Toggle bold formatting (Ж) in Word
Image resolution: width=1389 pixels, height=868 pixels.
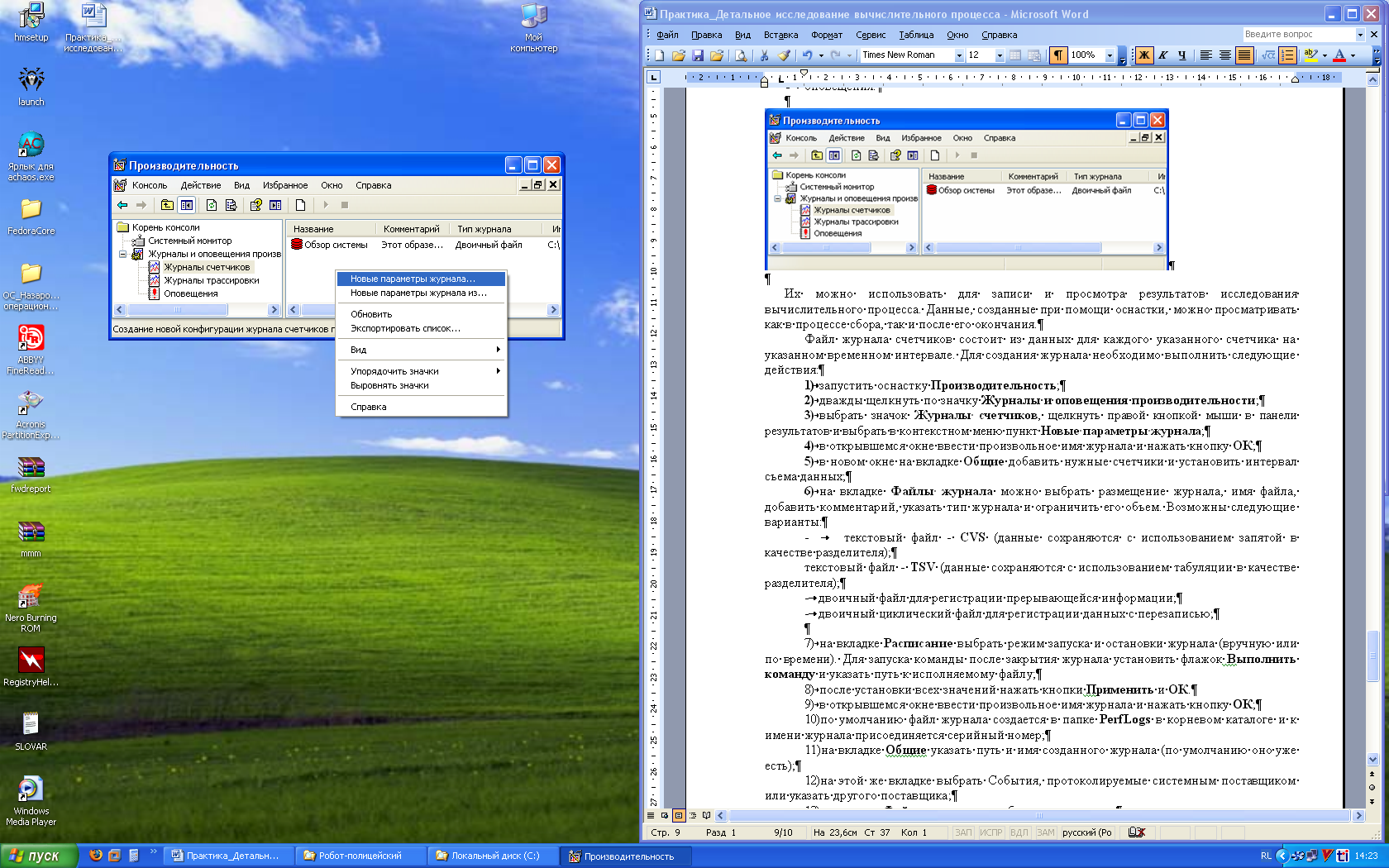[x=1144, y=55]
